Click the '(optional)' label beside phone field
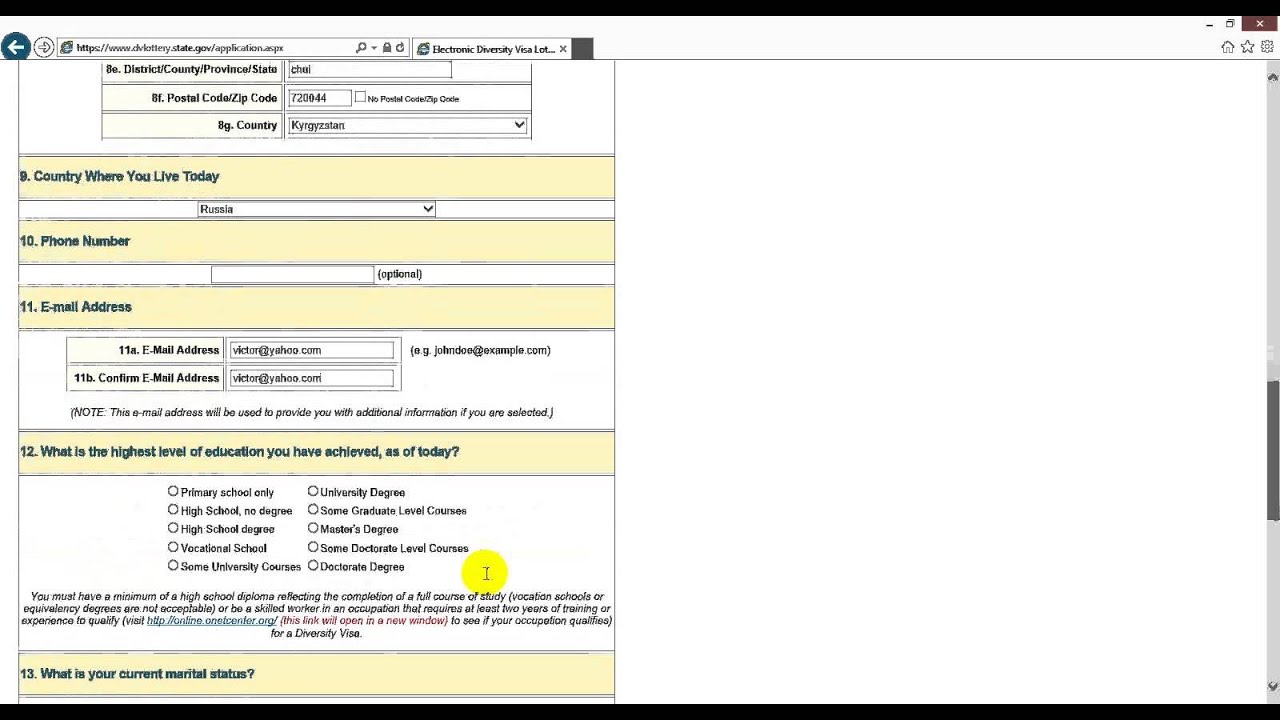 [400, 274]
